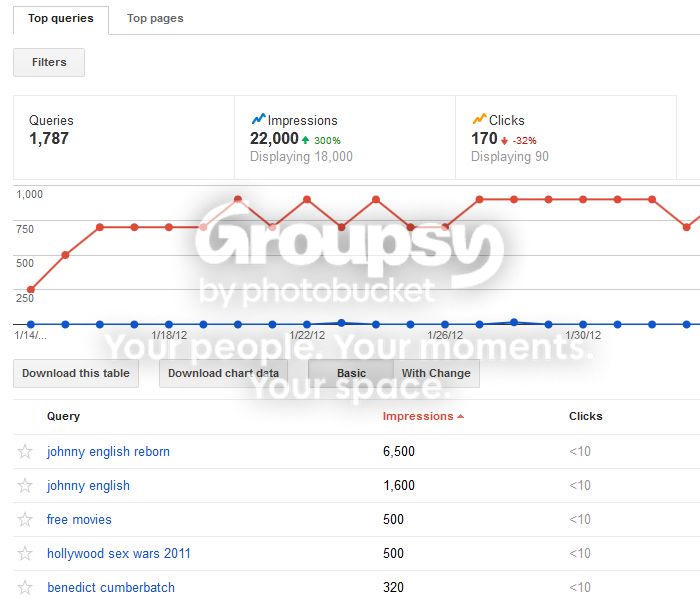The height and width of the screenshot is (600, 700).
Task: Select the blue clicks point above 1/18/12
Action: pyautogui.click(x=169, y=325)
